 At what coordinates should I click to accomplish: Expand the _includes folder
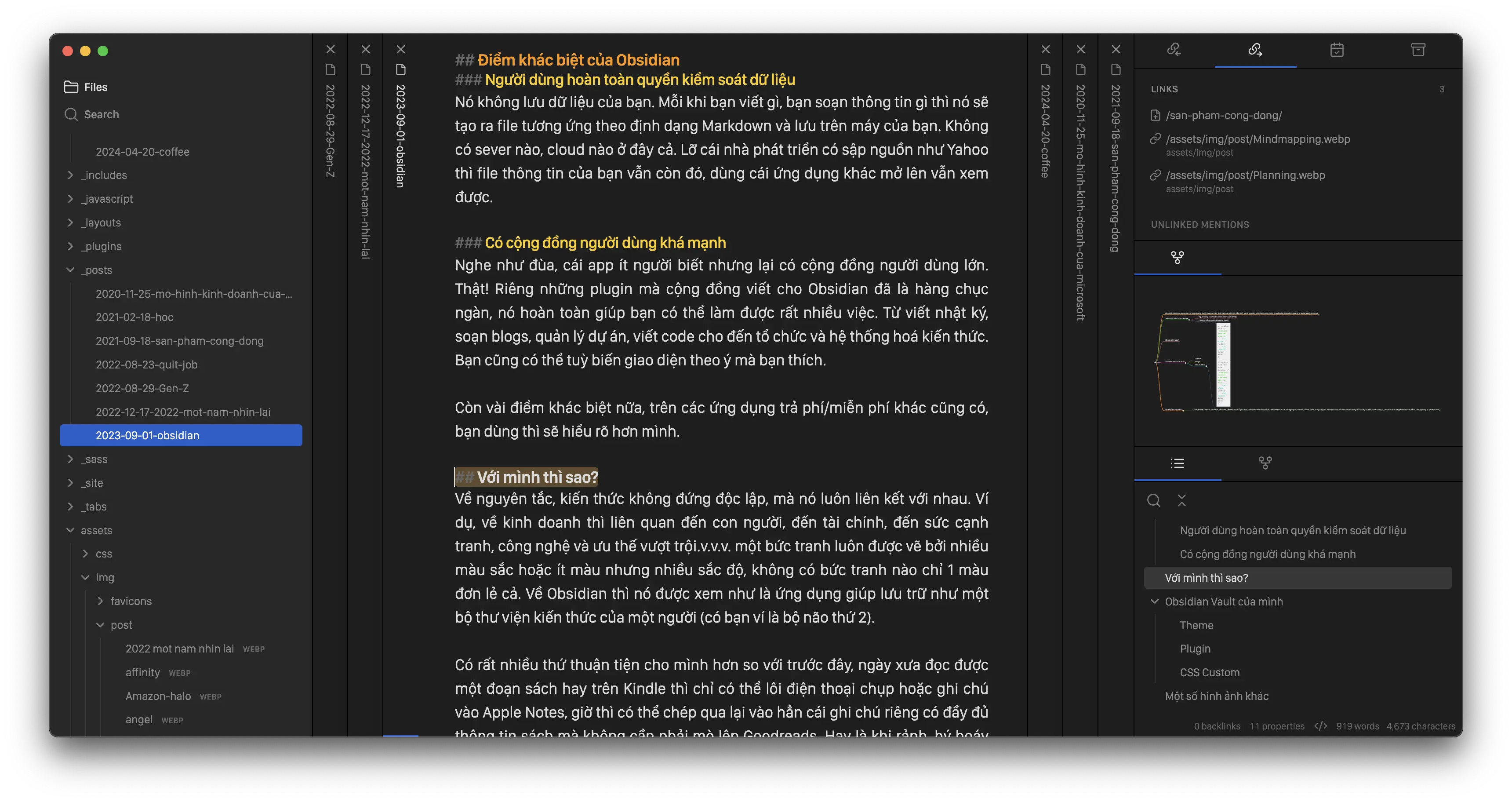[x=70, y=175]
